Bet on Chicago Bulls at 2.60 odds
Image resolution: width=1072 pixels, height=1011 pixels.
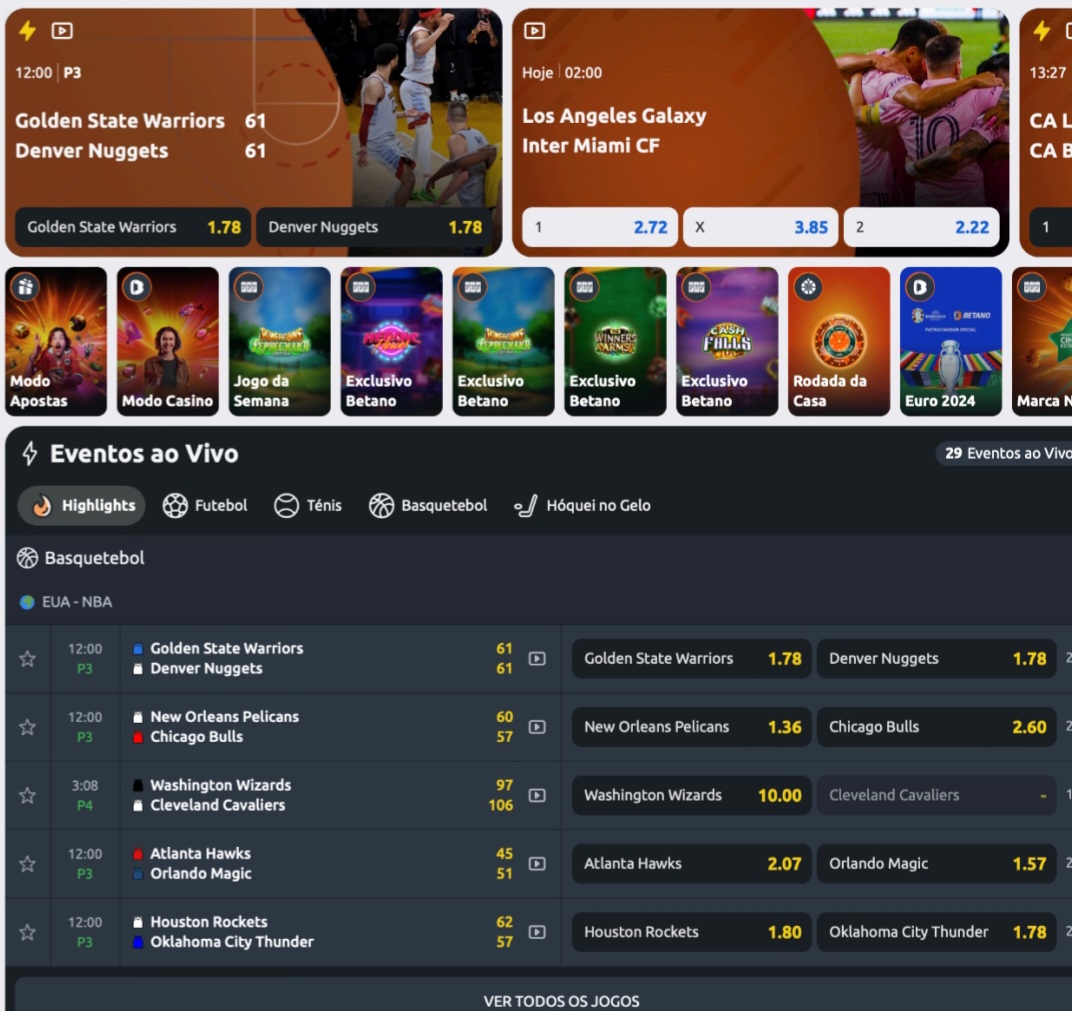pos(937,727)
